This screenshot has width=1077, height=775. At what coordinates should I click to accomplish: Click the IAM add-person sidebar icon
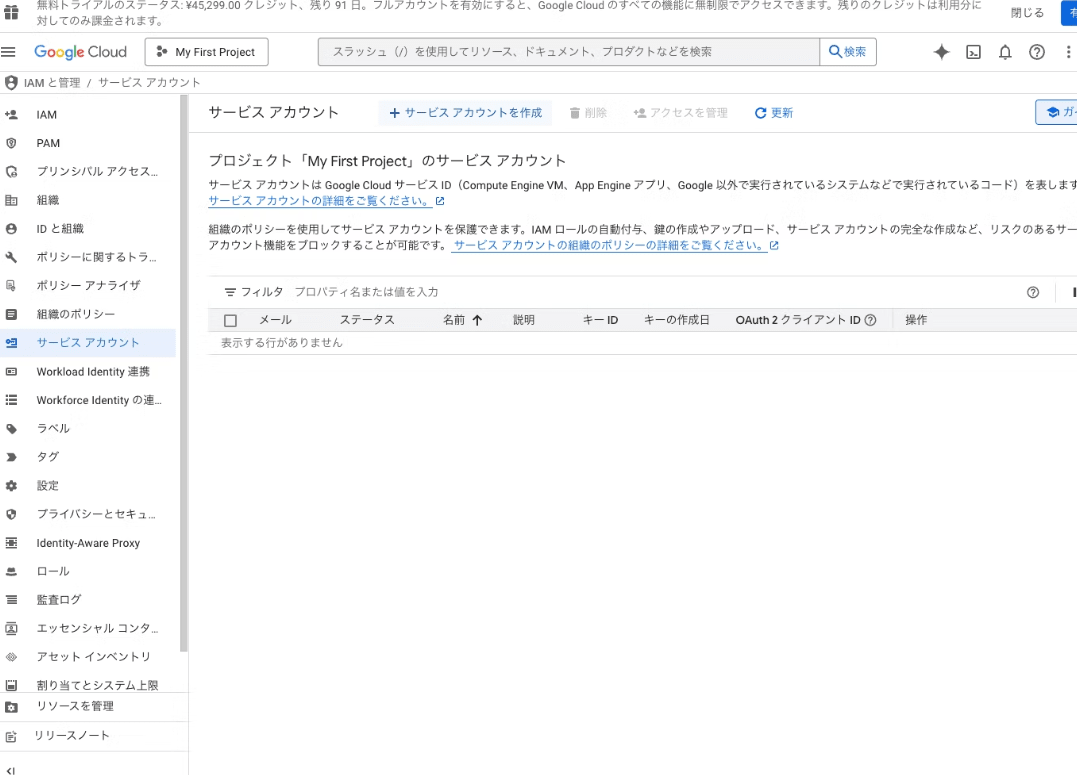(11, 115)
